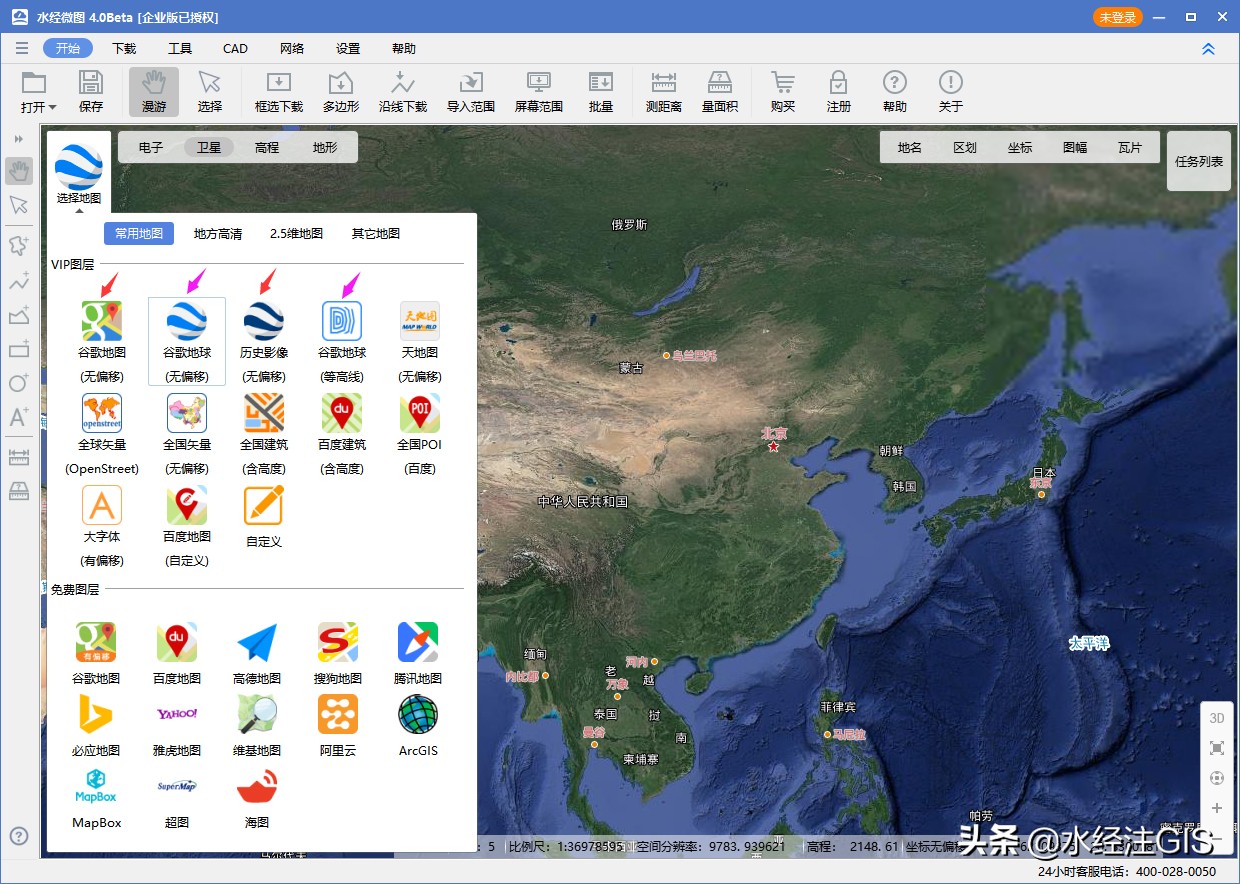Switch map type to 电子
This screenshot has height=884, width=1240.
click(151, 147)
